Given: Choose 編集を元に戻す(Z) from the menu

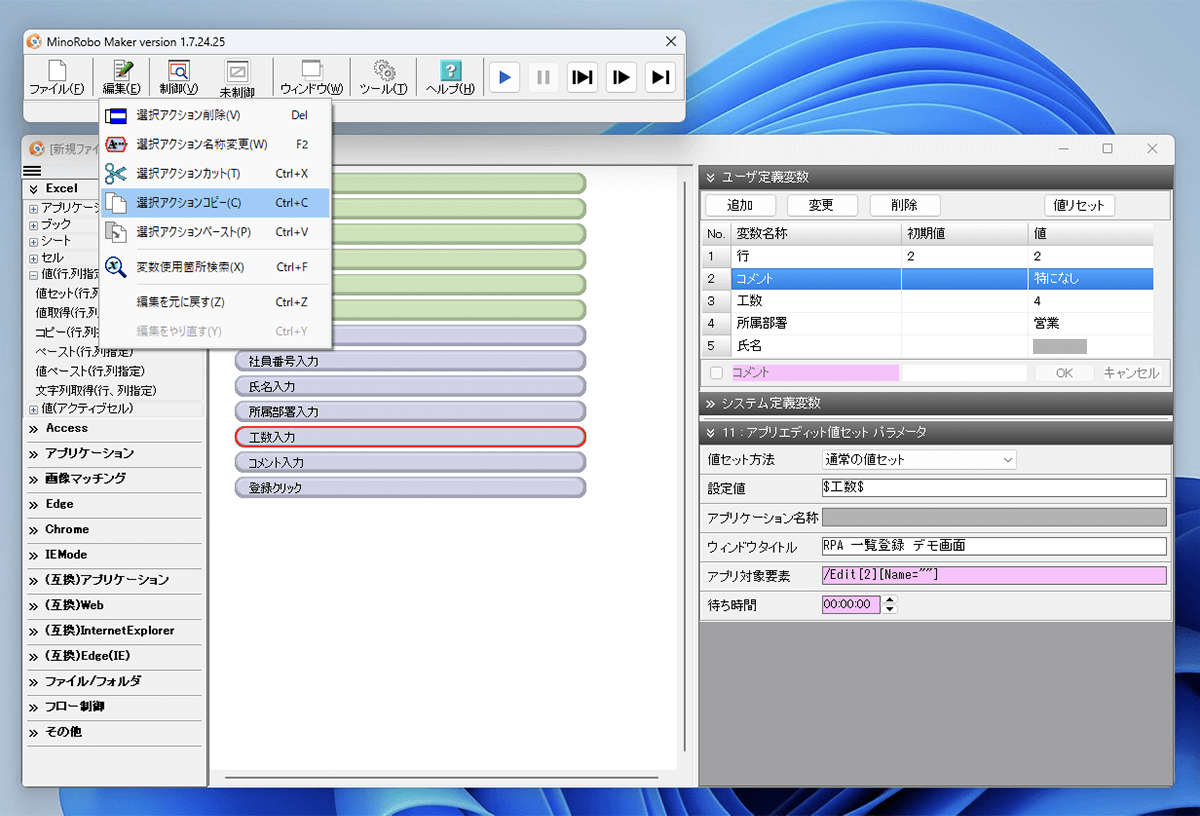Looking at the screenshot, I should click(x=180, y=302).
